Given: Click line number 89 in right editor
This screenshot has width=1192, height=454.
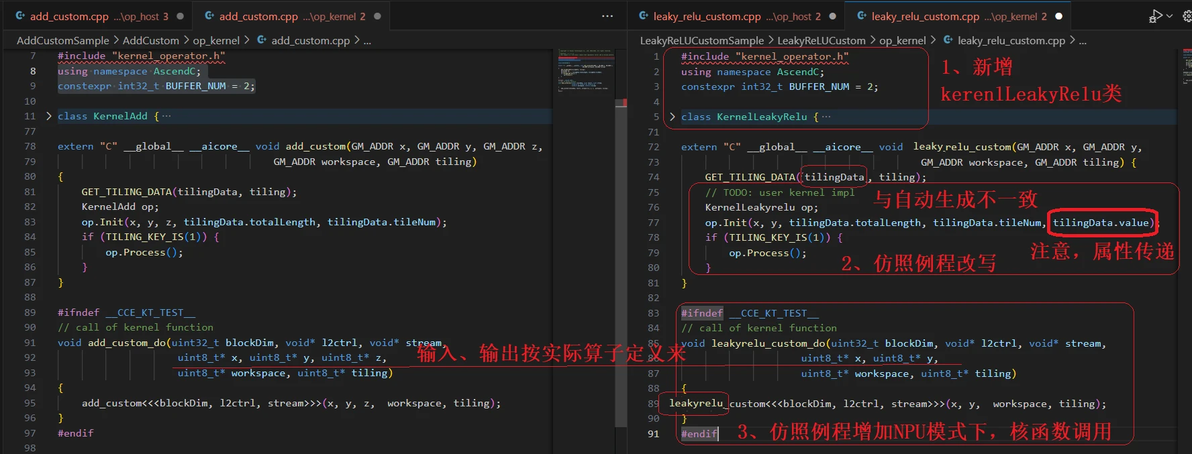Looking at the screenshot, I should (x=653, y=403).
